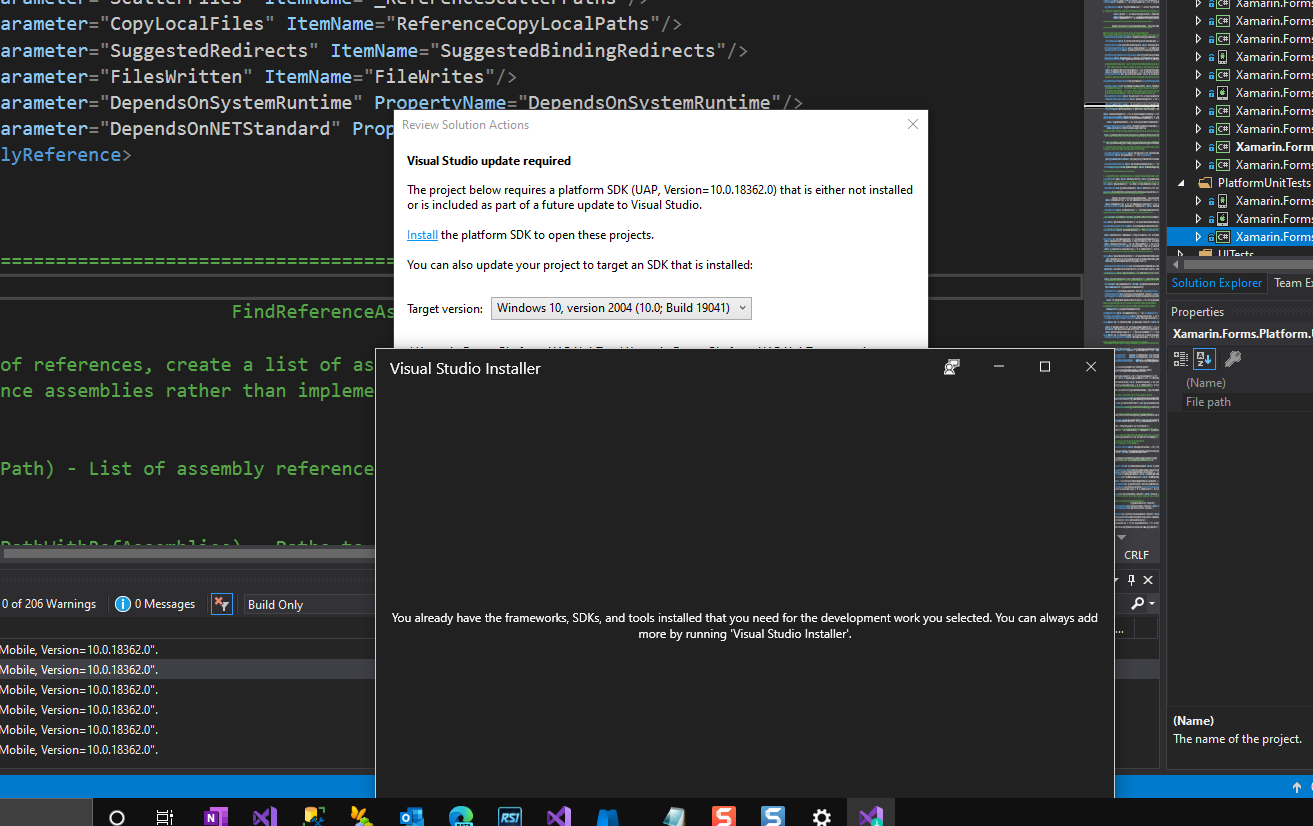Open the Build Only dropdown
Viewport: 1313px width, 826px height.
coord(310,604)
